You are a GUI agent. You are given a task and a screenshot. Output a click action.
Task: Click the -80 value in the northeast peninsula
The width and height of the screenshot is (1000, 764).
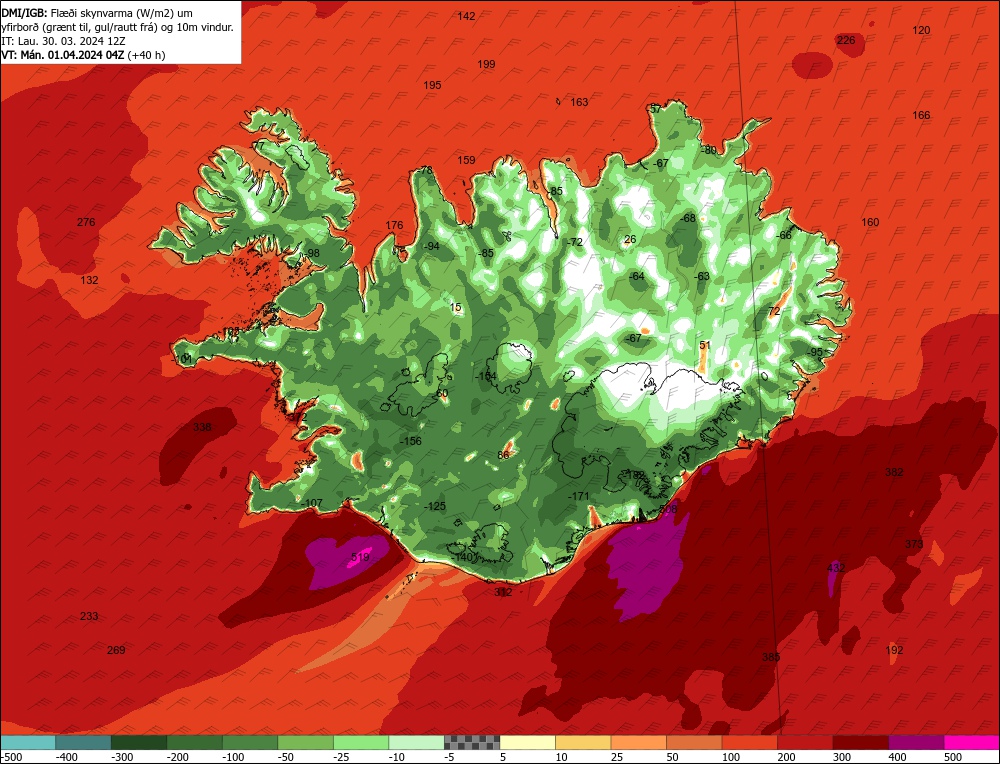pos(709,151)
